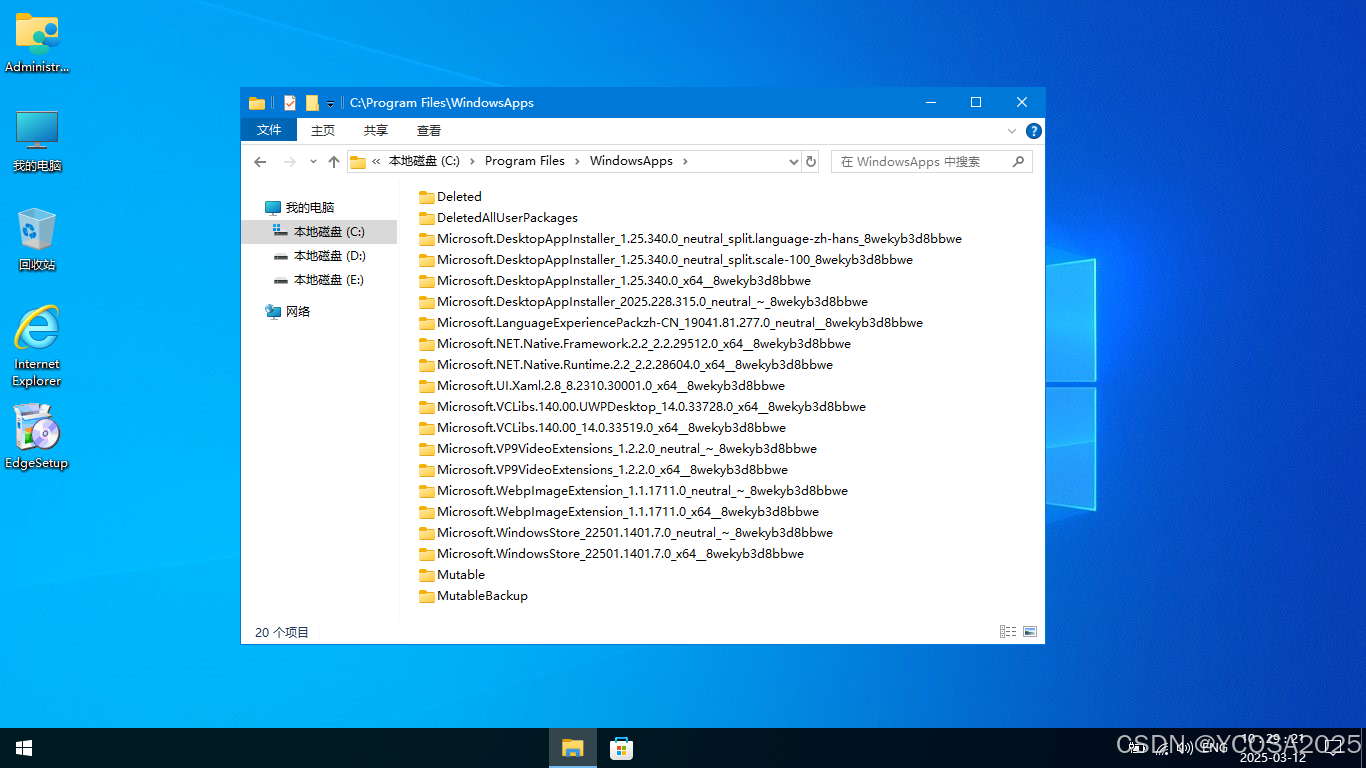Screen dimensions: 1366x768
Task: Select VCLibs.140.00_14.0.33519.0 folder
Action: 602,428
